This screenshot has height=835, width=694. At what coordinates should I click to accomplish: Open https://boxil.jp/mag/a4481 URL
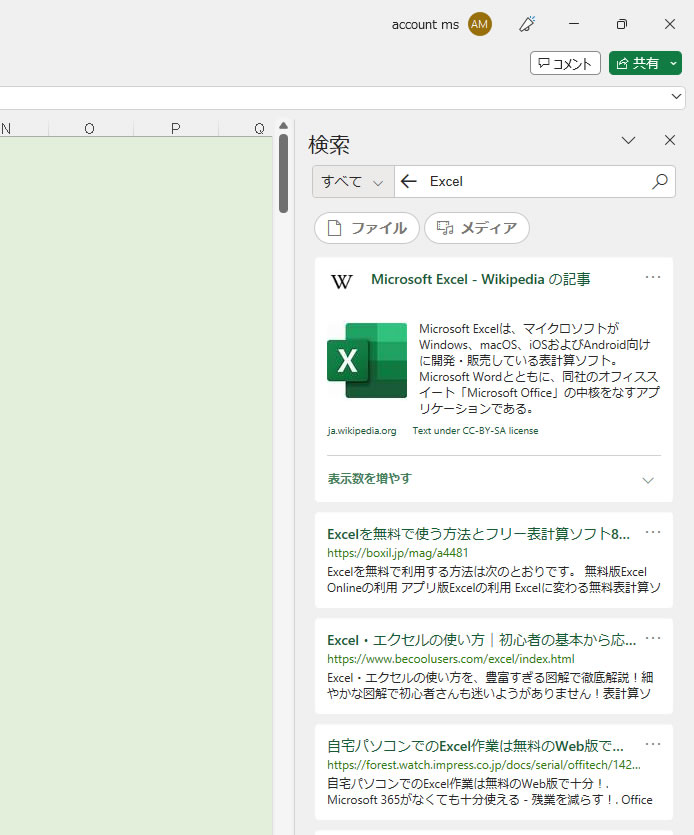(397, 553)
